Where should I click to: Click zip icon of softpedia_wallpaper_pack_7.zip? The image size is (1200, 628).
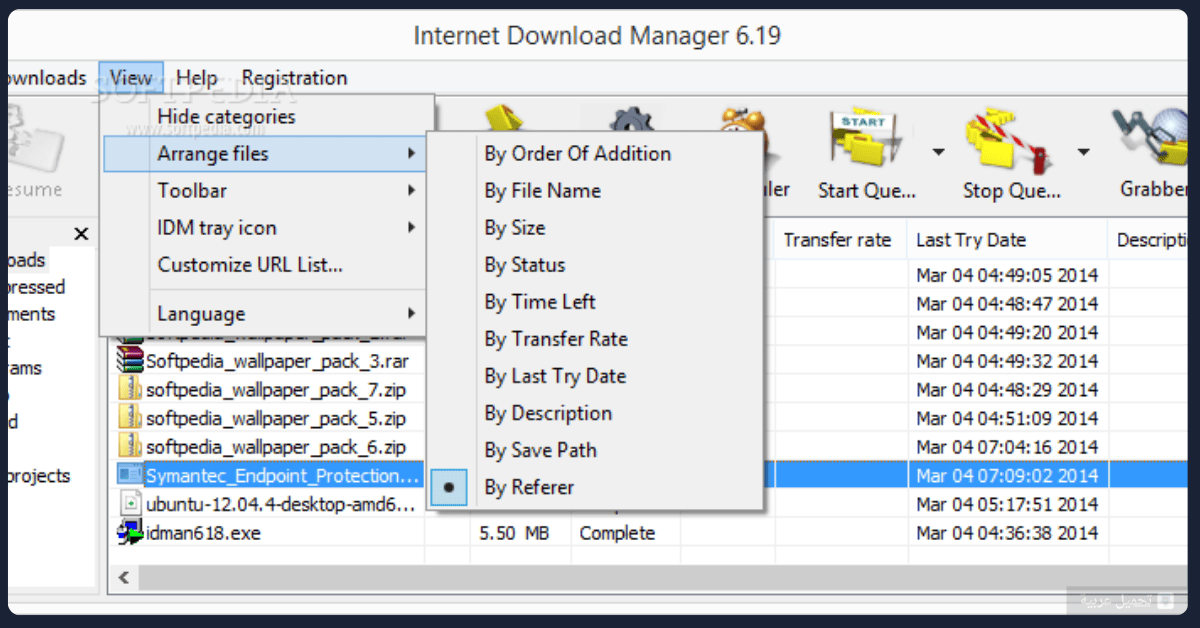click(x=129, y=389)
